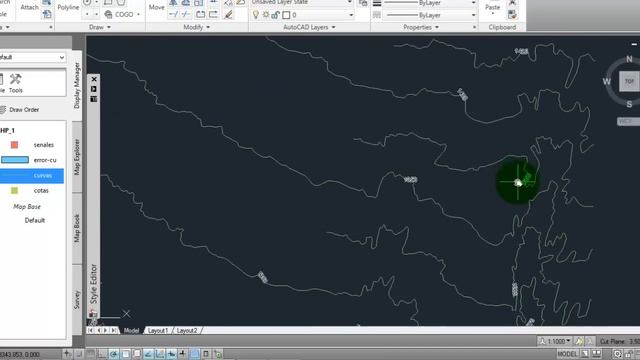Open the Display Manager side tab
Viewport: 640px width, 360px height.
pos(77,85)
